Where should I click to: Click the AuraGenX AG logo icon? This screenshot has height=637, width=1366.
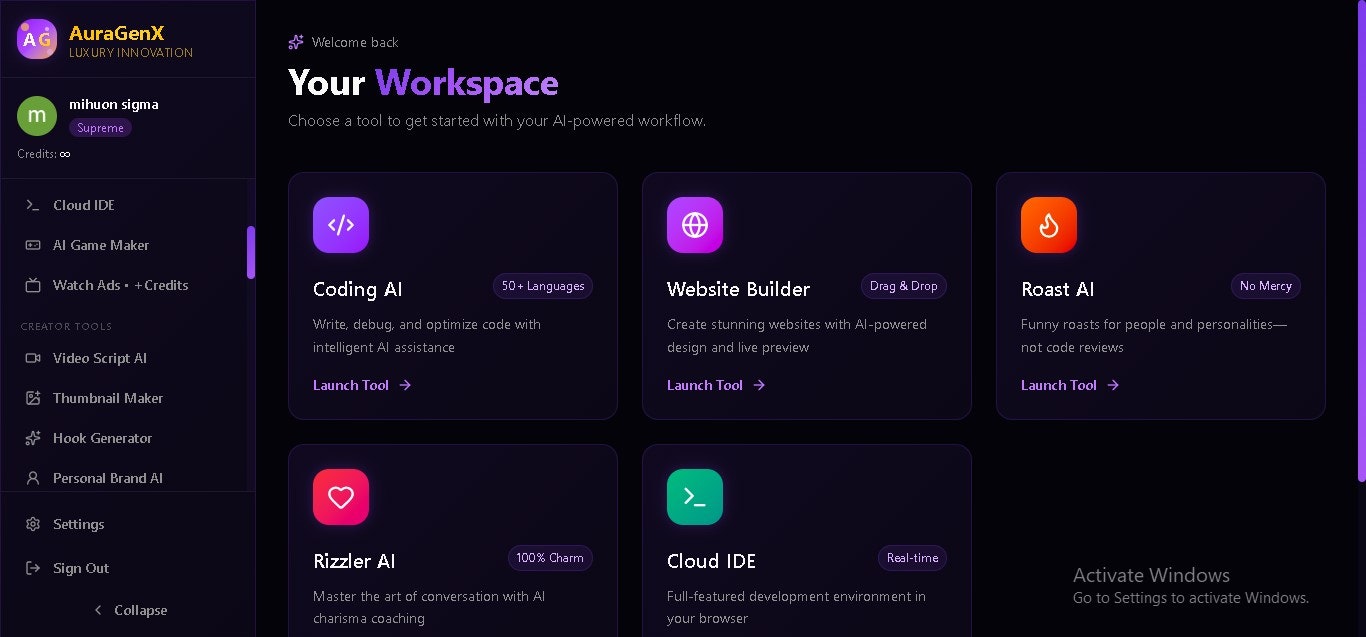tap(37, 39)
